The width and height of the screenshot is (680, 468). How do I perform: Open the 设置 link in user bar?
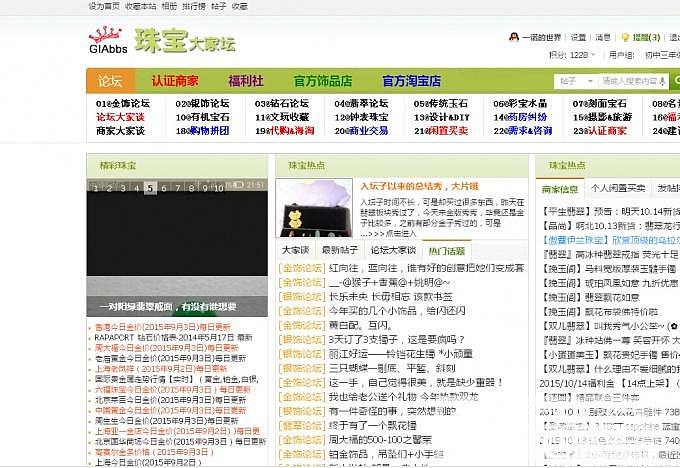[578, 37]
